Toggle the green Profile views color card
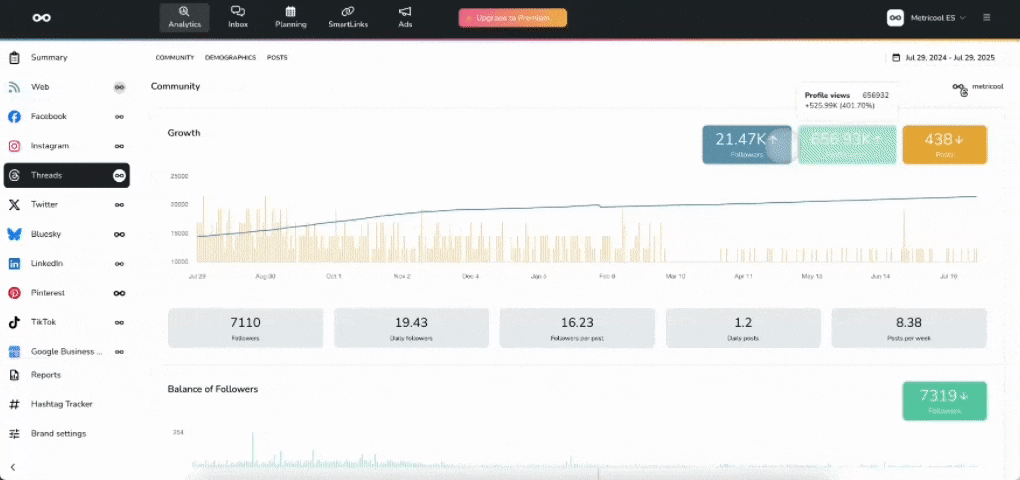The height and width of the screenshot is (480, 1020). click(x=846, y=144)
